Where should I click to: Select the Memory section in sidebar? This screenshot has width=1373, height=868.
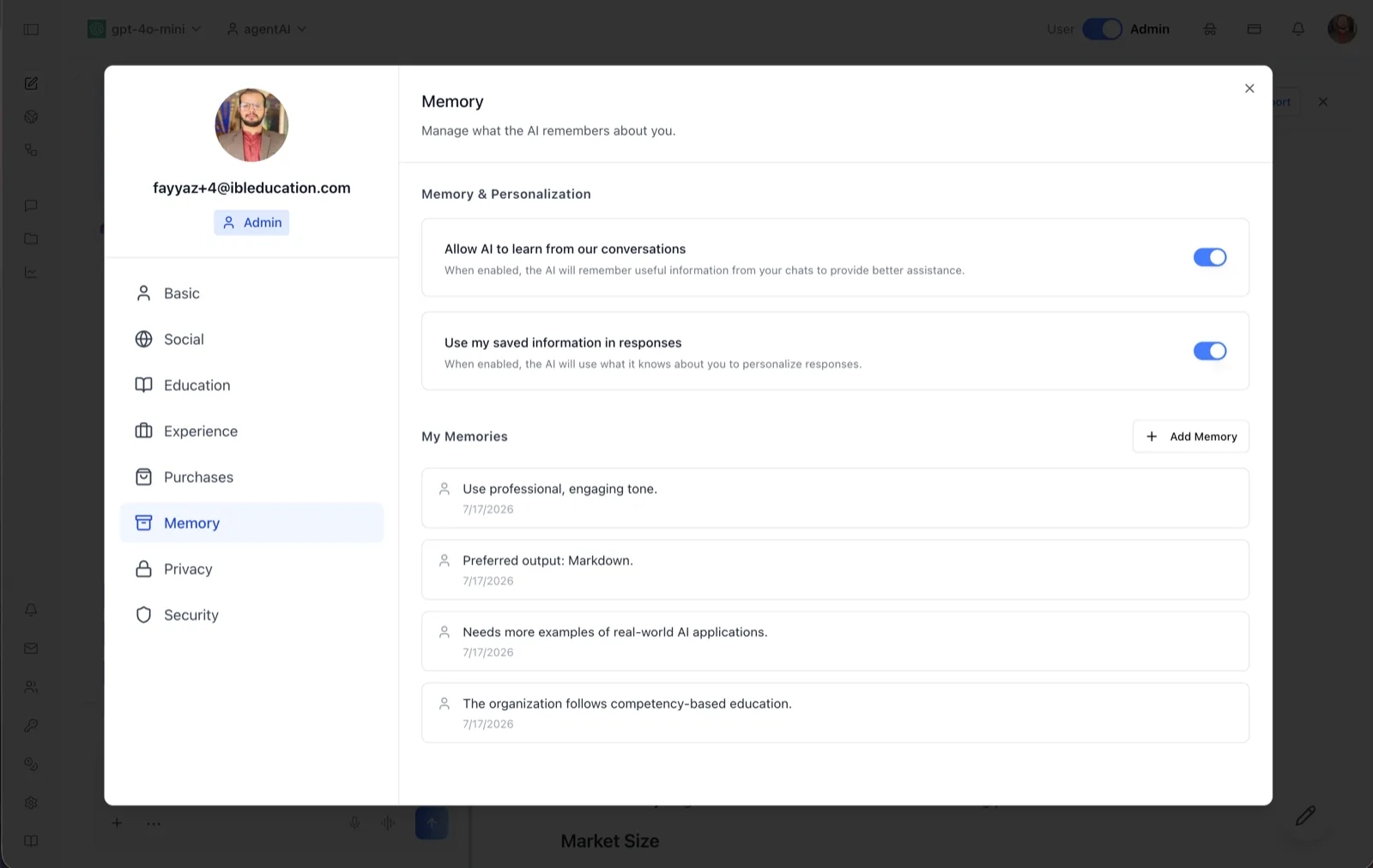point(251,523)
